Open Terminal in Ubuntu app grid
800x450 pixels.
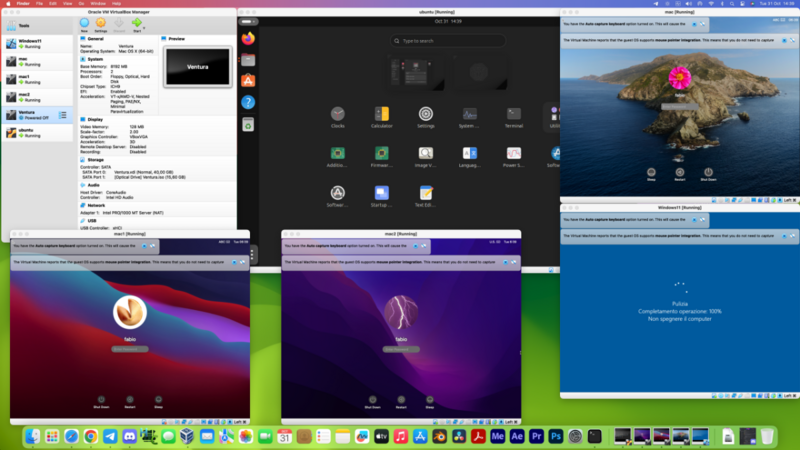click(513, 114)
